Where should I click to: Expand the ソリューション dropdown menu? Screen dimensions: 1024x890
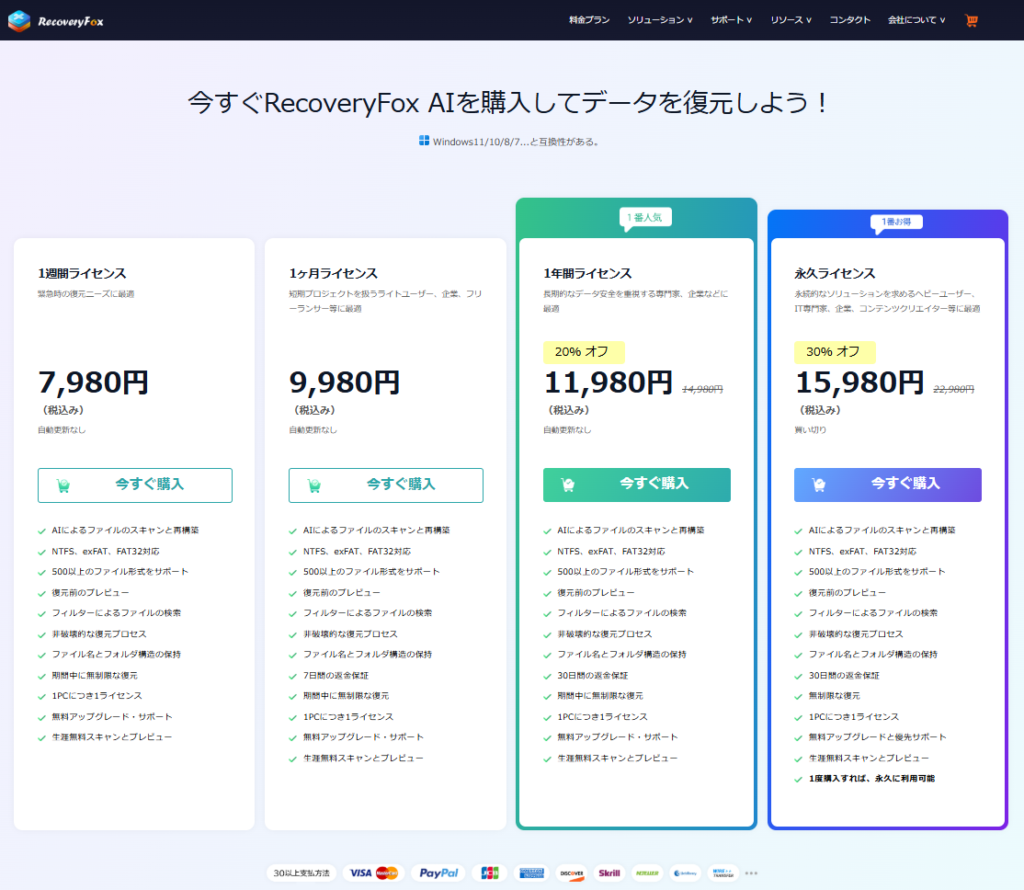click(660, 20)
